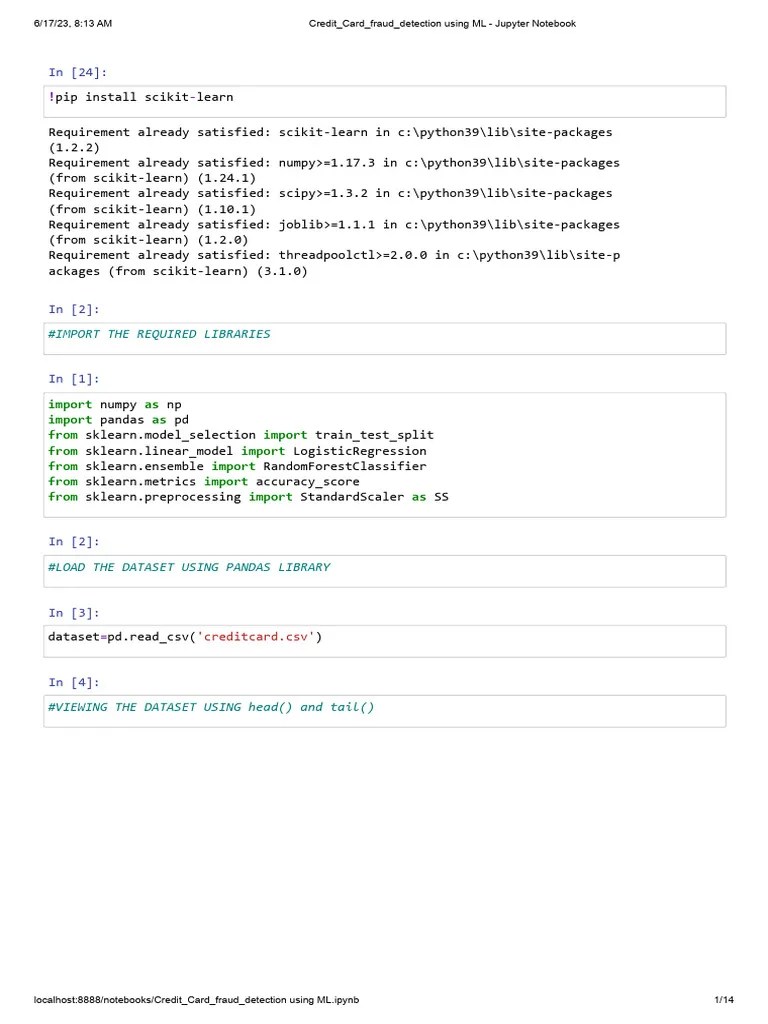Click the pip install scikit-learn code cell
The width and height of the screenshot is (768, 1024).
click(385, 101)
